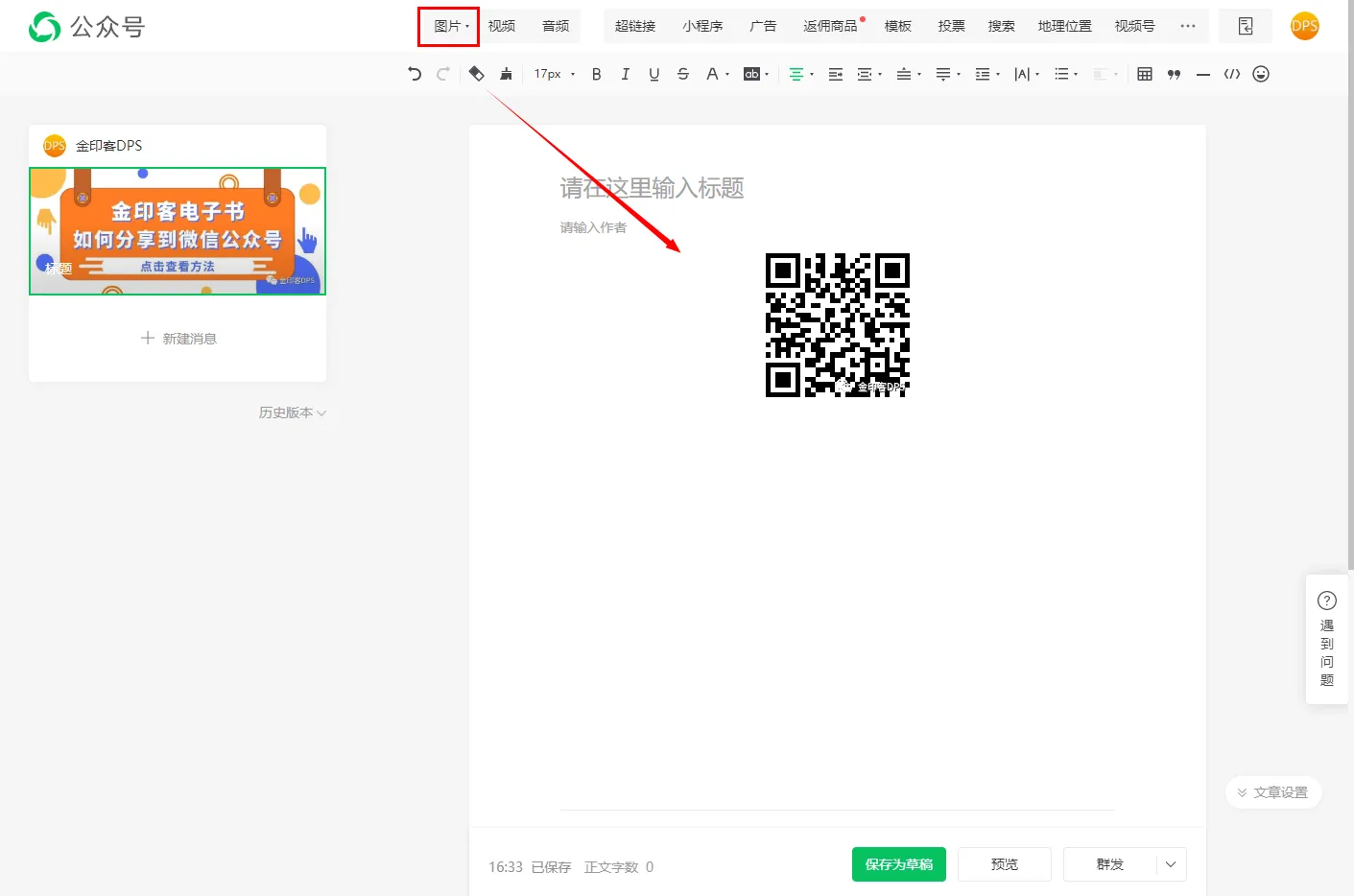Screen dimensions: 1354x896
Task: Open the 模板 templates option
Action: click(x=898, y=26)
